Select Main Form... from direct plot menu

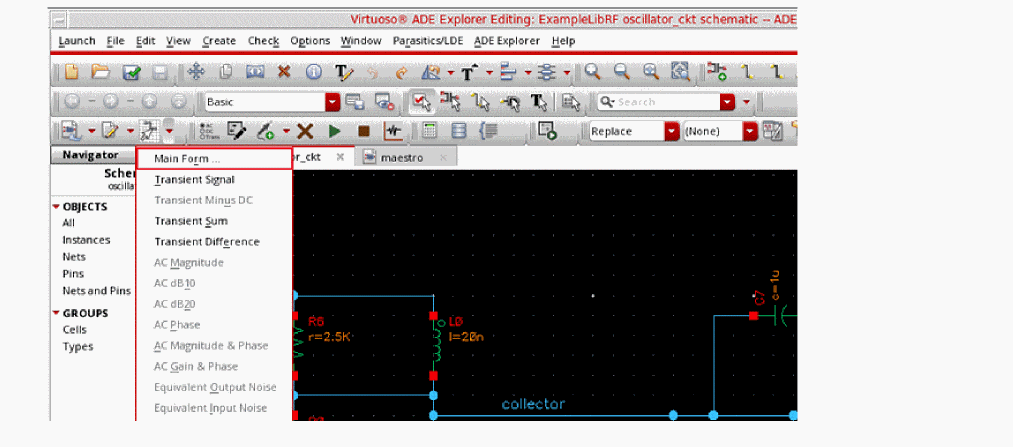[214, 159]
